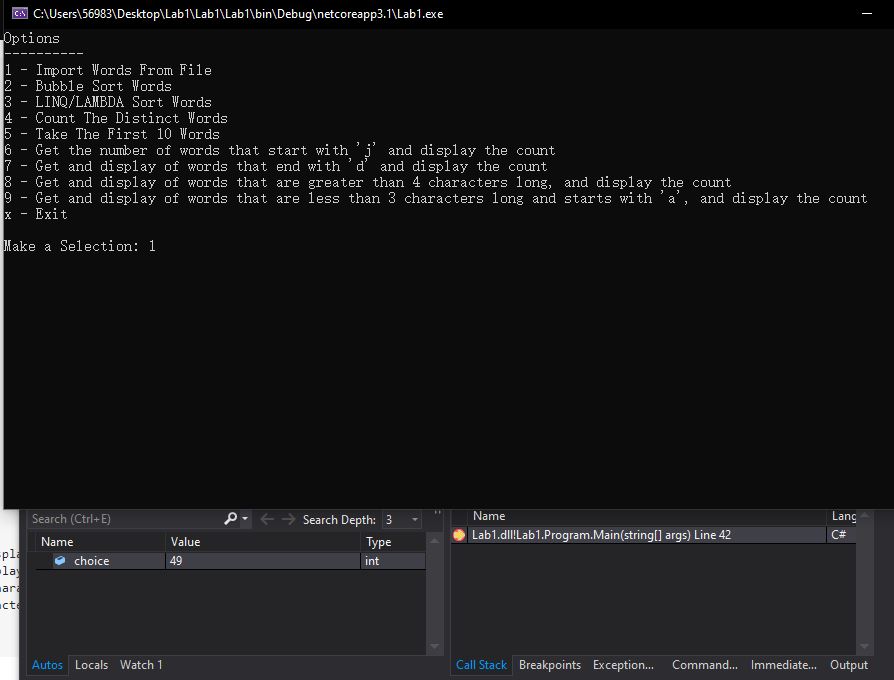This screenshot has height=680, width=894.
Task: Click 'Bubble Sort Words' console line
Action: pyautogui.click(x=88, y=86)
